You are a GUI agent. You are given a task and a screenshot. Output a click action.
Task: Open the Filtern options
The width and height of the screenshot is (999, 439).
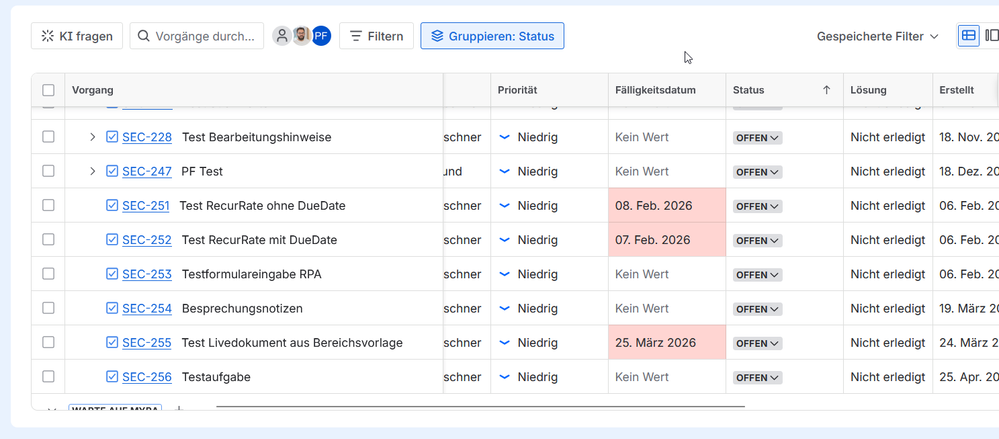tap(377, 36)
